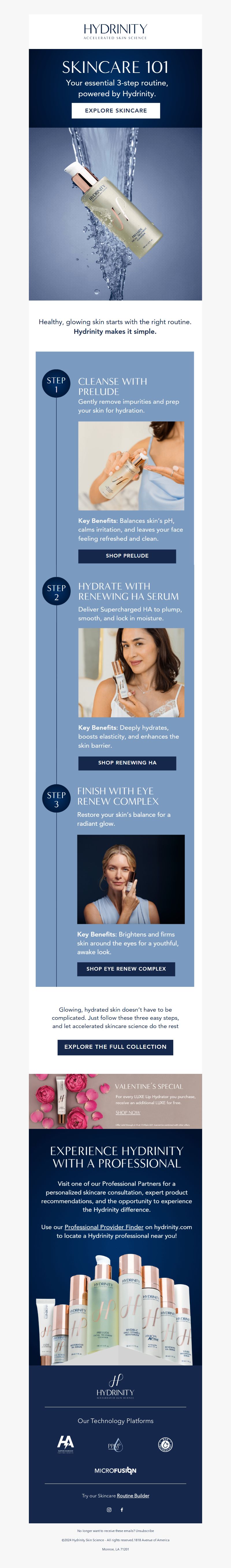231x1568 pixels.
Task: Click the PPM6 technology logo
Action: 115,1446
